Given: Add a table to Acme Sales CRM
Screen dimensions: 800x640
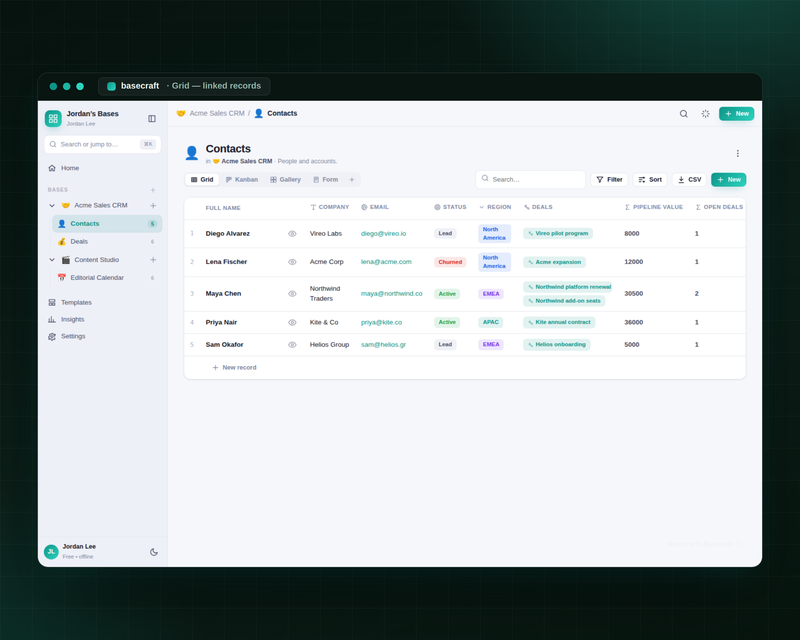Looking at the screenshot, I should tap(153, 205).
